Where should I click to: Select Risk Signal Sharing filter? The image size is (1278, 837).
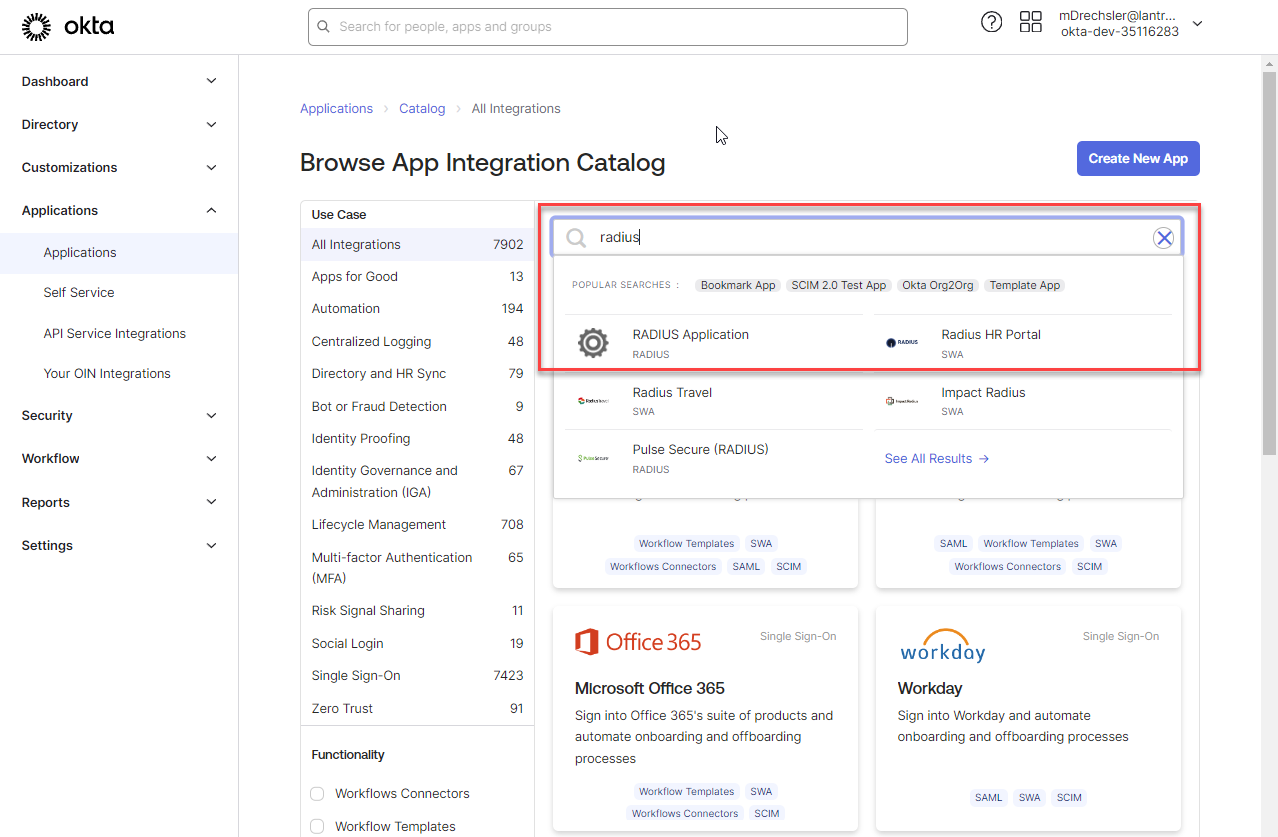coord(417,610)
